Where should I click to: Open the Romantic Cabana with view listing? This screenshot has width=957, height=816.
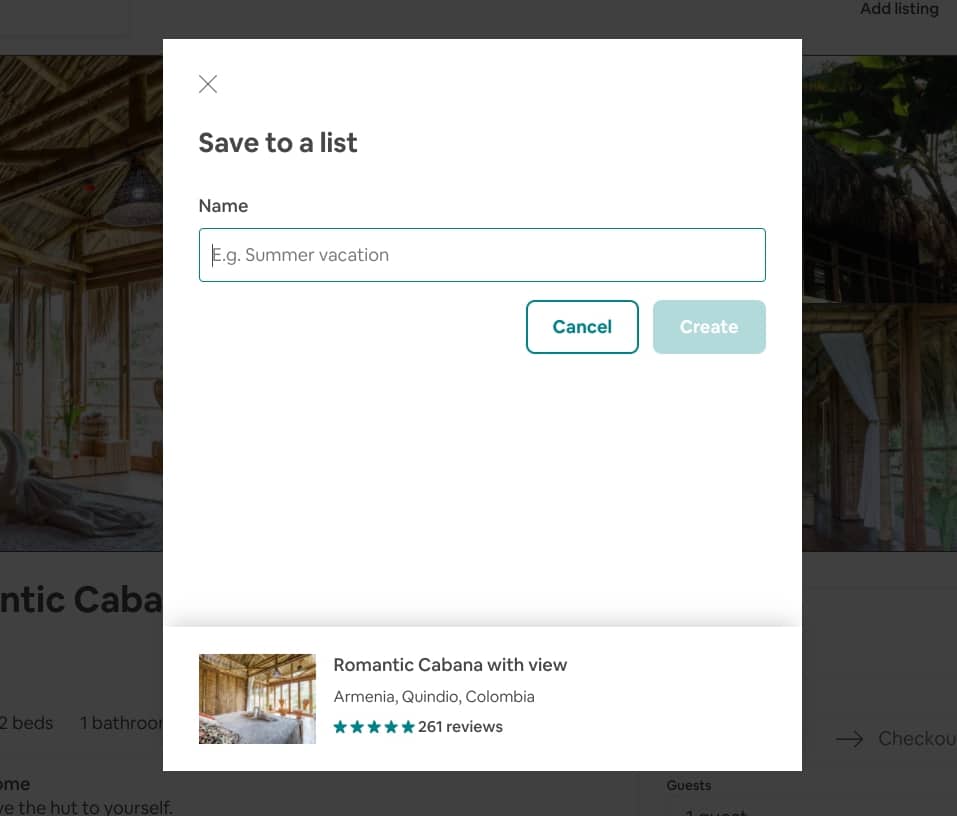coord(450,665)
